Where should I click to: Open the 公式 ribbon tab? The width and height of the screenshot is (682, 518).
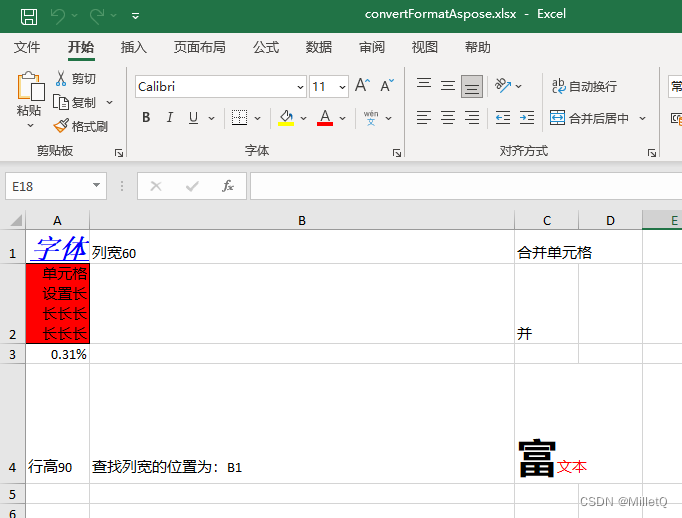(266, 47)
